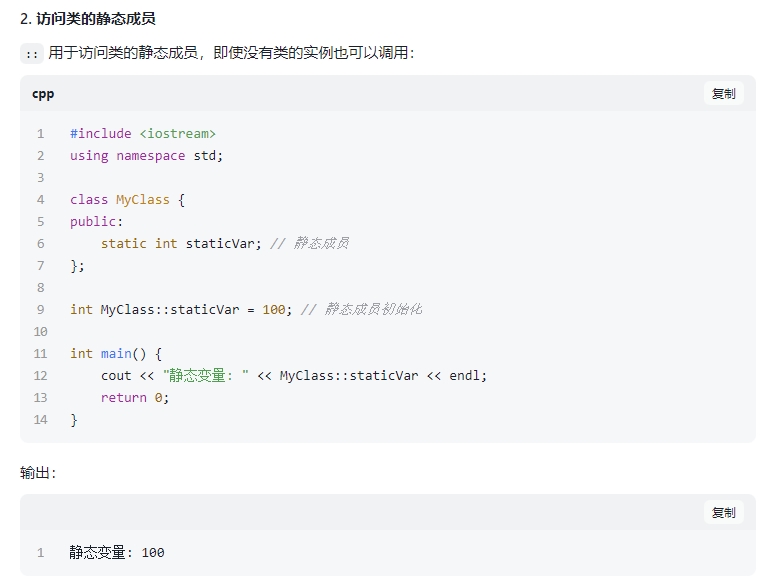Click the heading '2. 访问类的静态成员'
This screenshot has height=580, width=765.
click(x=88, y=19)
